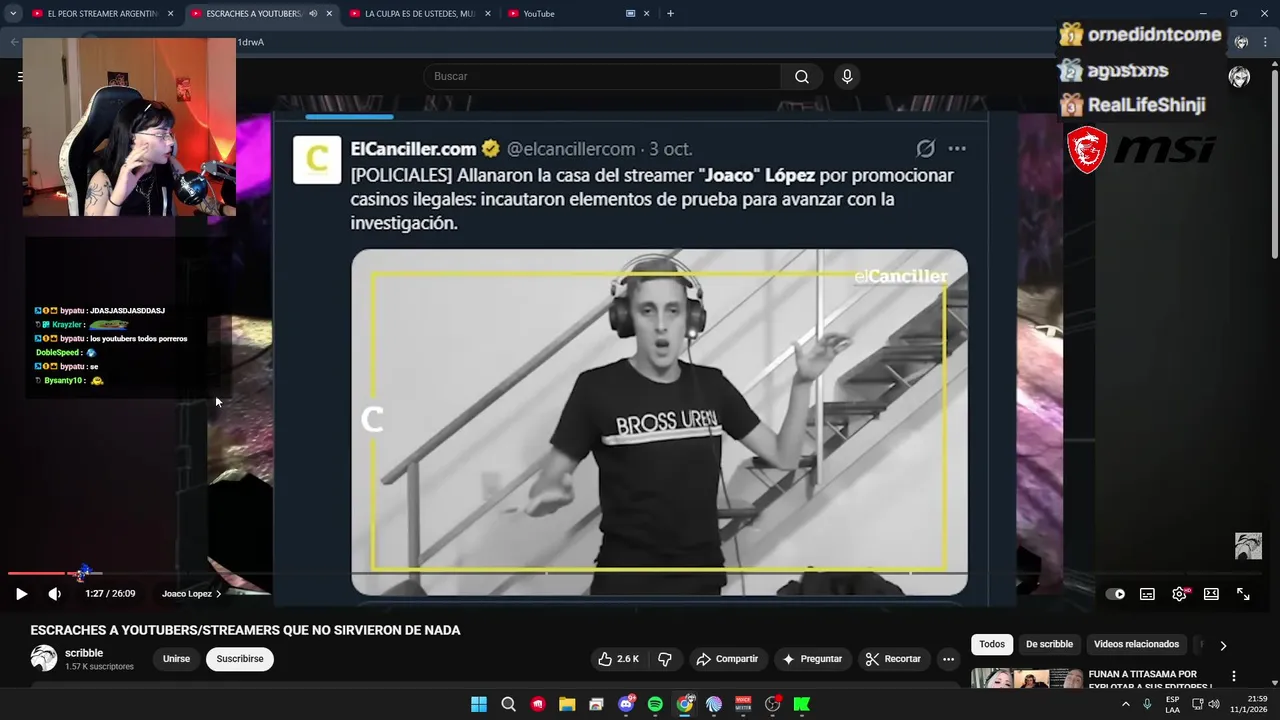Viewport: 1280px width, 720px height.
Task: Open a new browser tab with plus
Action: pos(670,14)
